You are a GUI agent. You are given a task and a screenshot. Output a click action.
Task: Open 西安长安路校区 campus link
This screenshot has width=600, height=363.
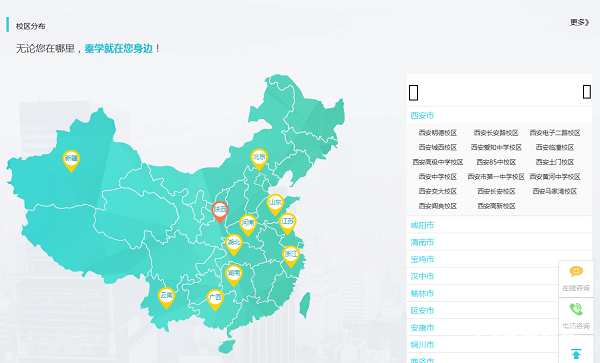[496, 133]
